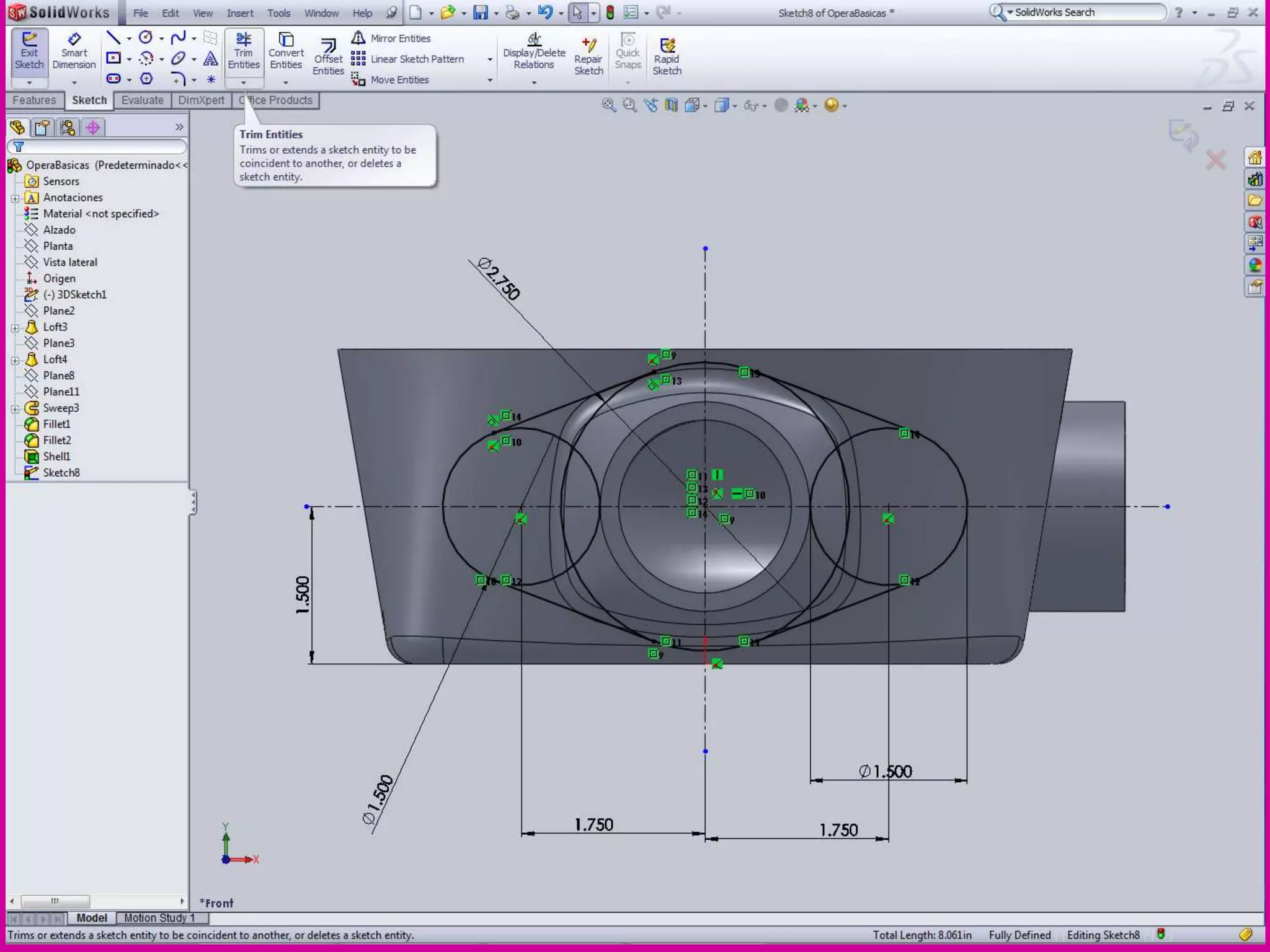Toggle the Quick Snaps button
The image size is (1270, 952).
click(628, 51)
